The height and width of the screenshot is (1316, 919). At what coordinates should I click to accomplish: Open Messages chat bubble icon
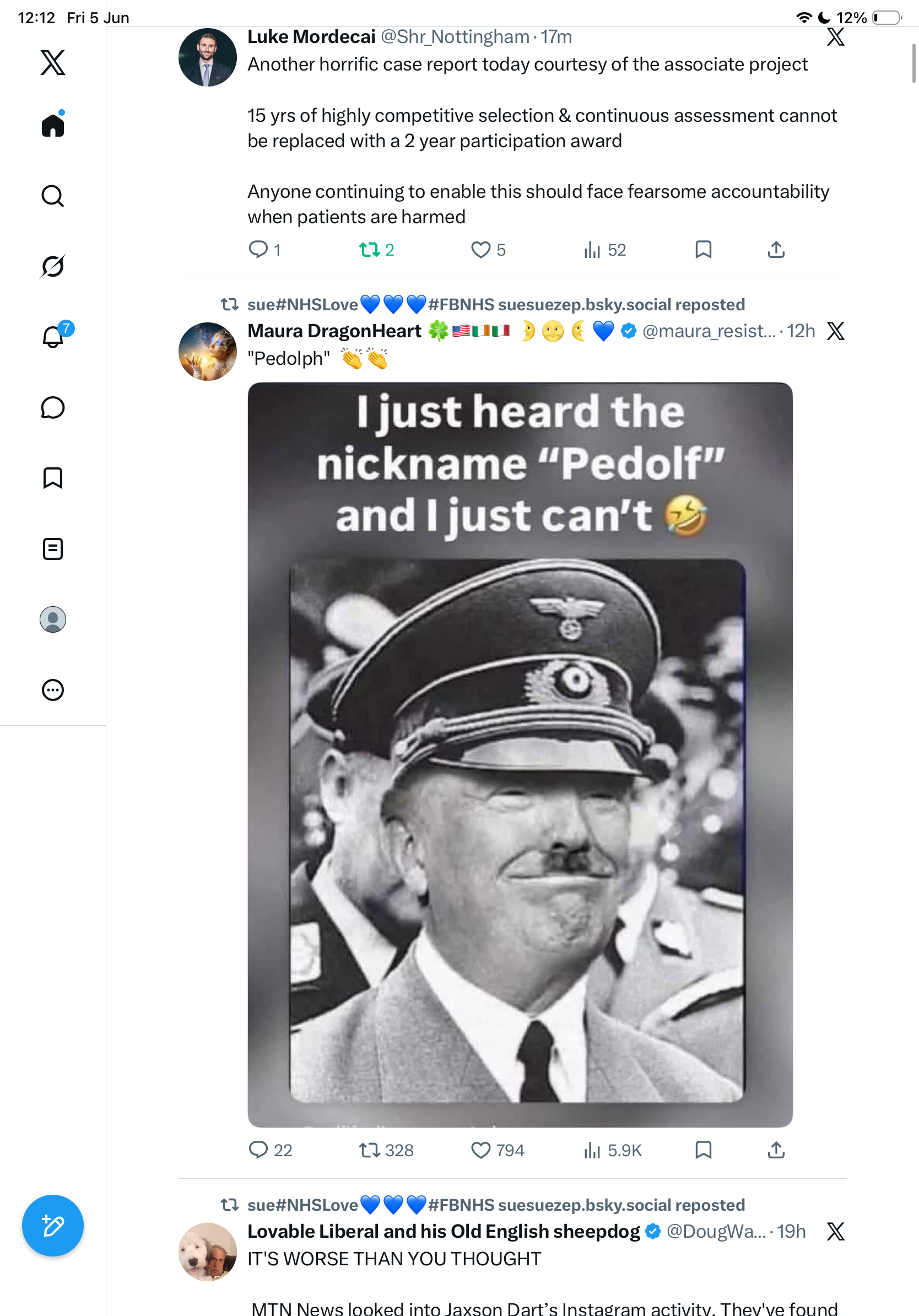coord(53,407)
